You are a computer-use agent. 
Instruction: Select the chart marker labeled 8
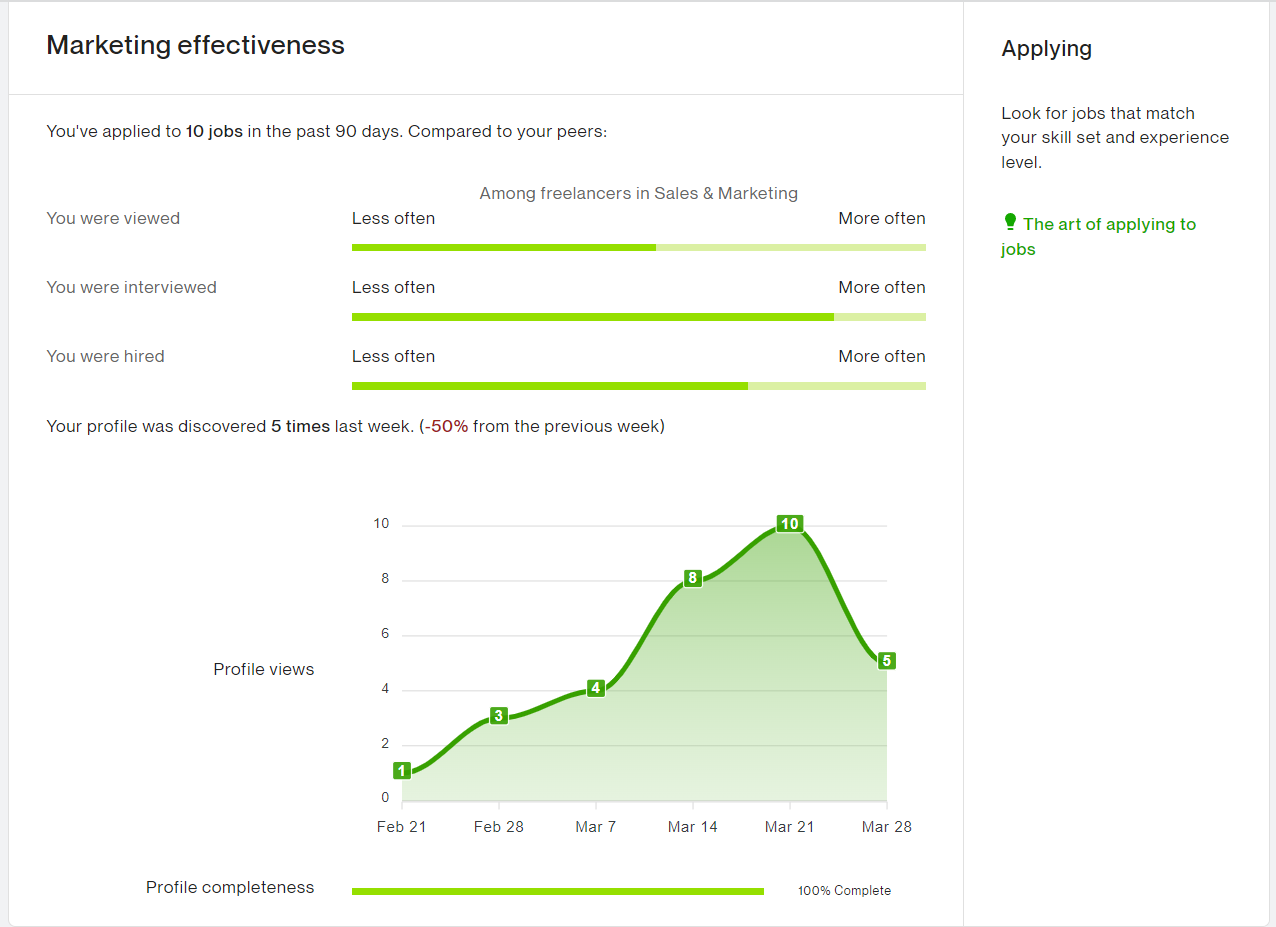coord(692,578)
